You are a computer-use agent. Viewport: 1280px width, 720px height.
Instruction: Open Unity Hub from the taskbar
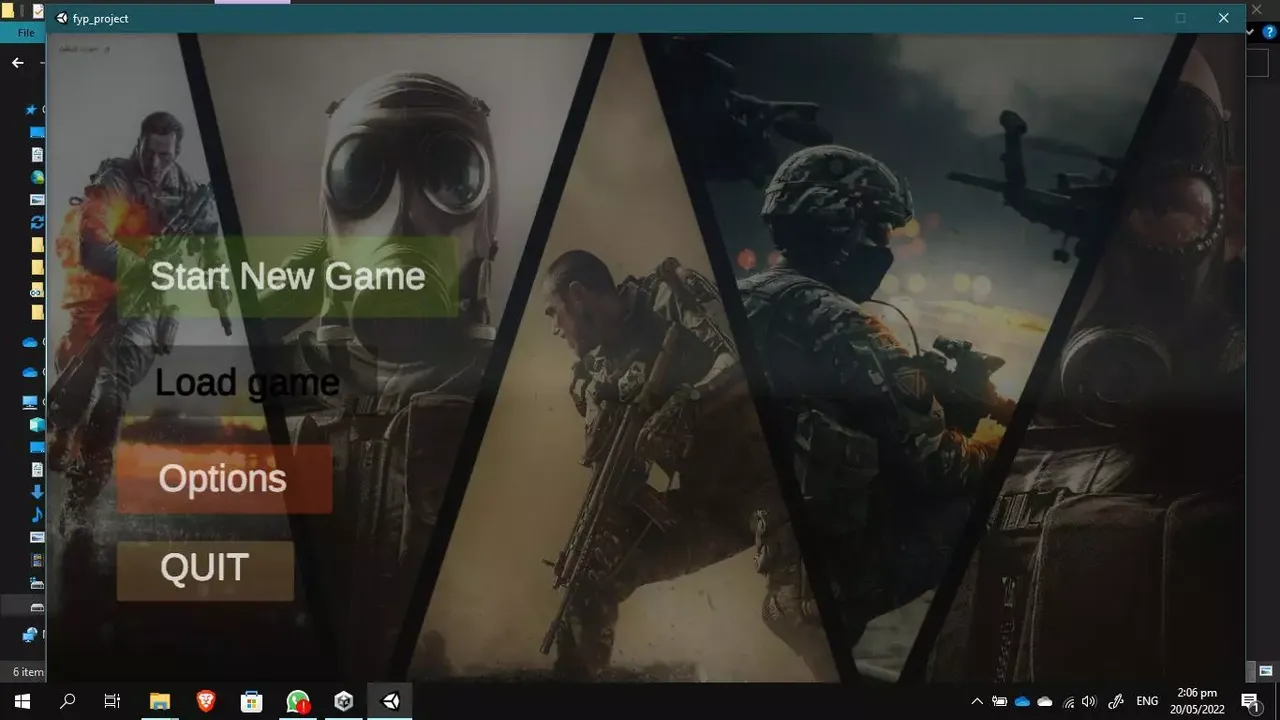[344, 701]
